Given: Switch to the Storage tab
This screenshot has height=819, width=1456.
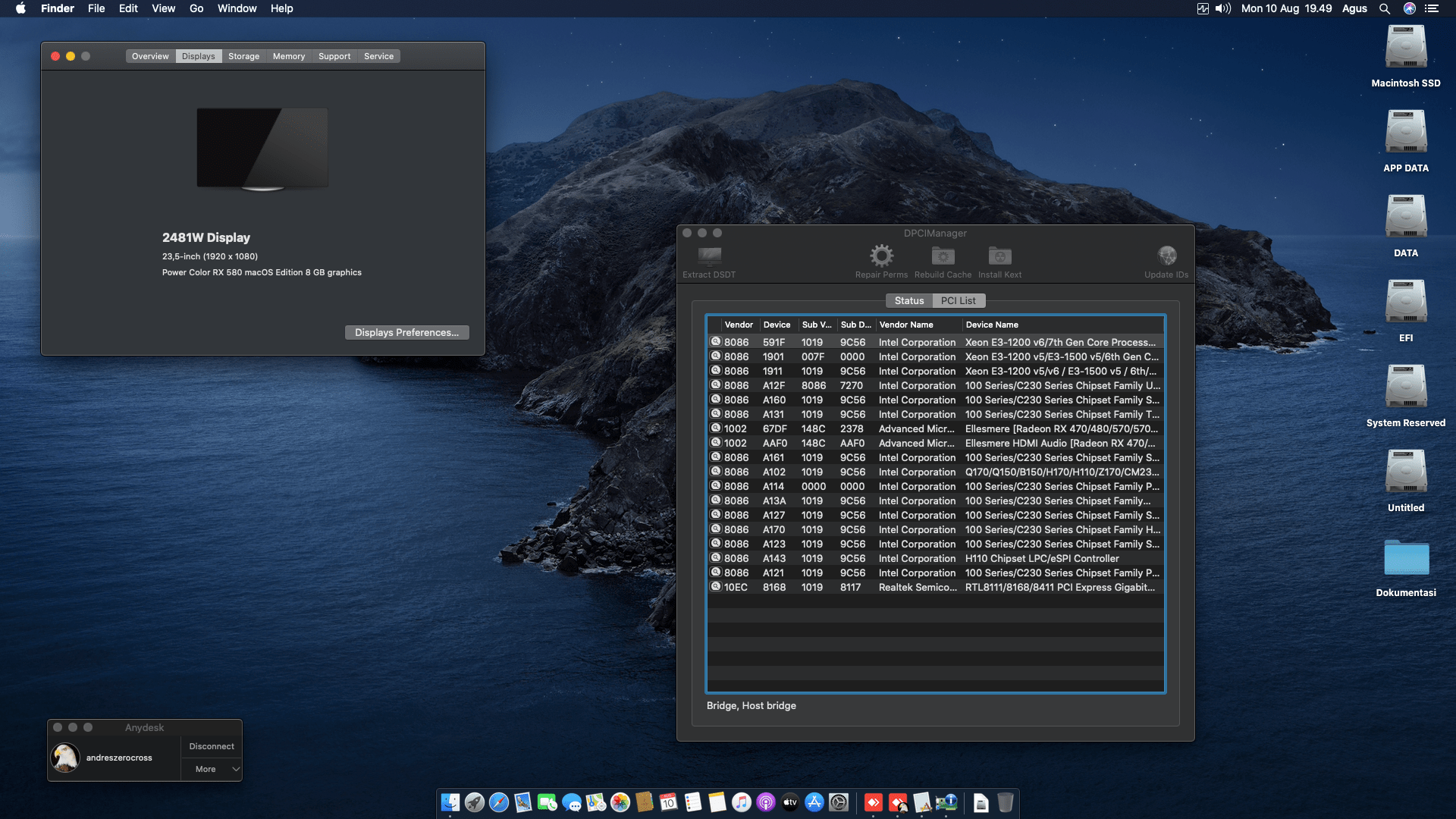Looking at the screenshot, I should 243,56.
